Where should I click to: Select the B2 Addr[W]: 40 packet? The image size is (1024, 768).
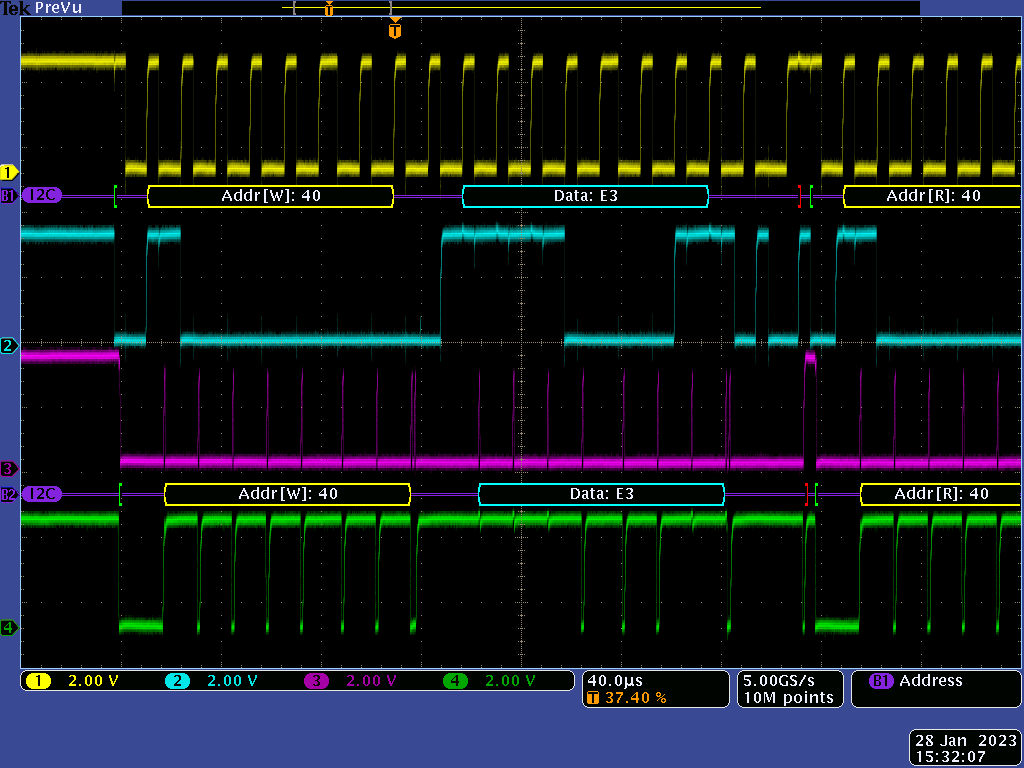[287, 494]
